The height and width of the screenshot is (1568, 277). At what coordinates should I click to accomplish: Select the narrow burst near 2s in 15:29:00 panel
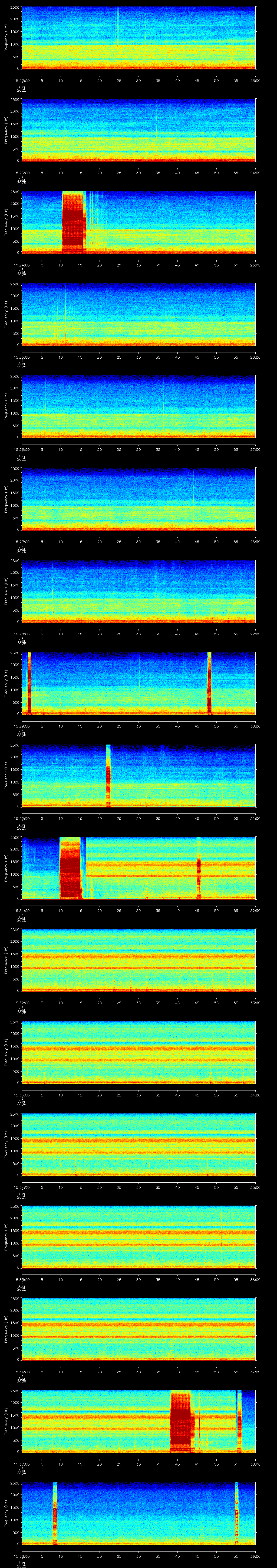coord(29,683)
